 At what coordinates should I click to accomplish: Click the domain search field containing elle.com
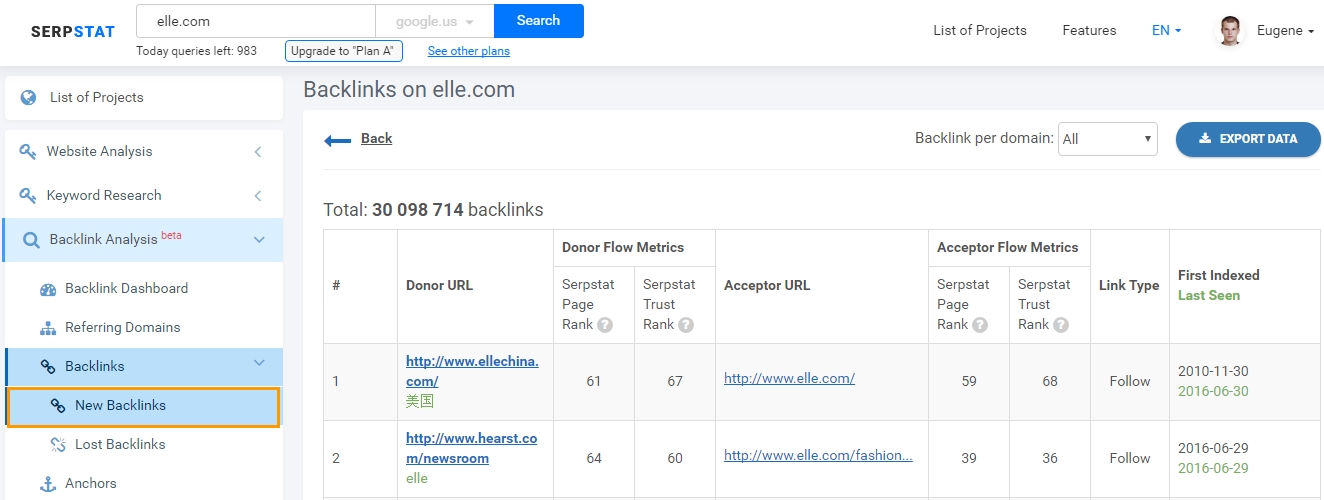coord(256,21)
